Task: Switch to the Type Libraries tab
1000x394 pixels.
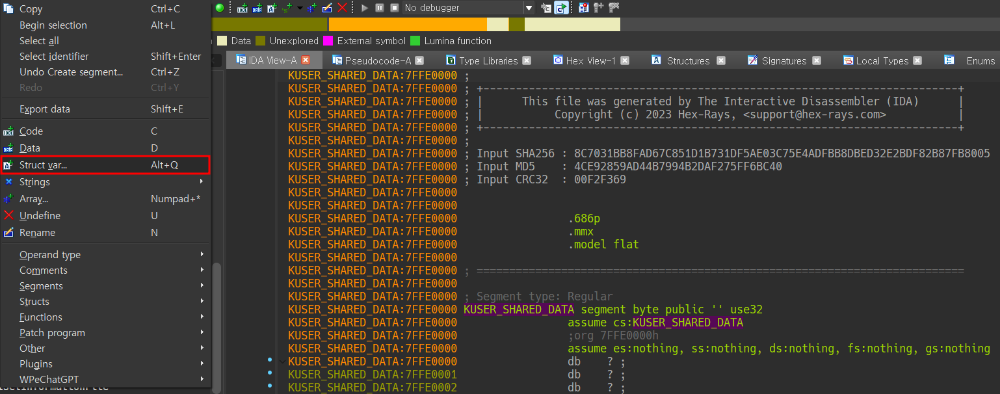Action: [x=489, y=61]
